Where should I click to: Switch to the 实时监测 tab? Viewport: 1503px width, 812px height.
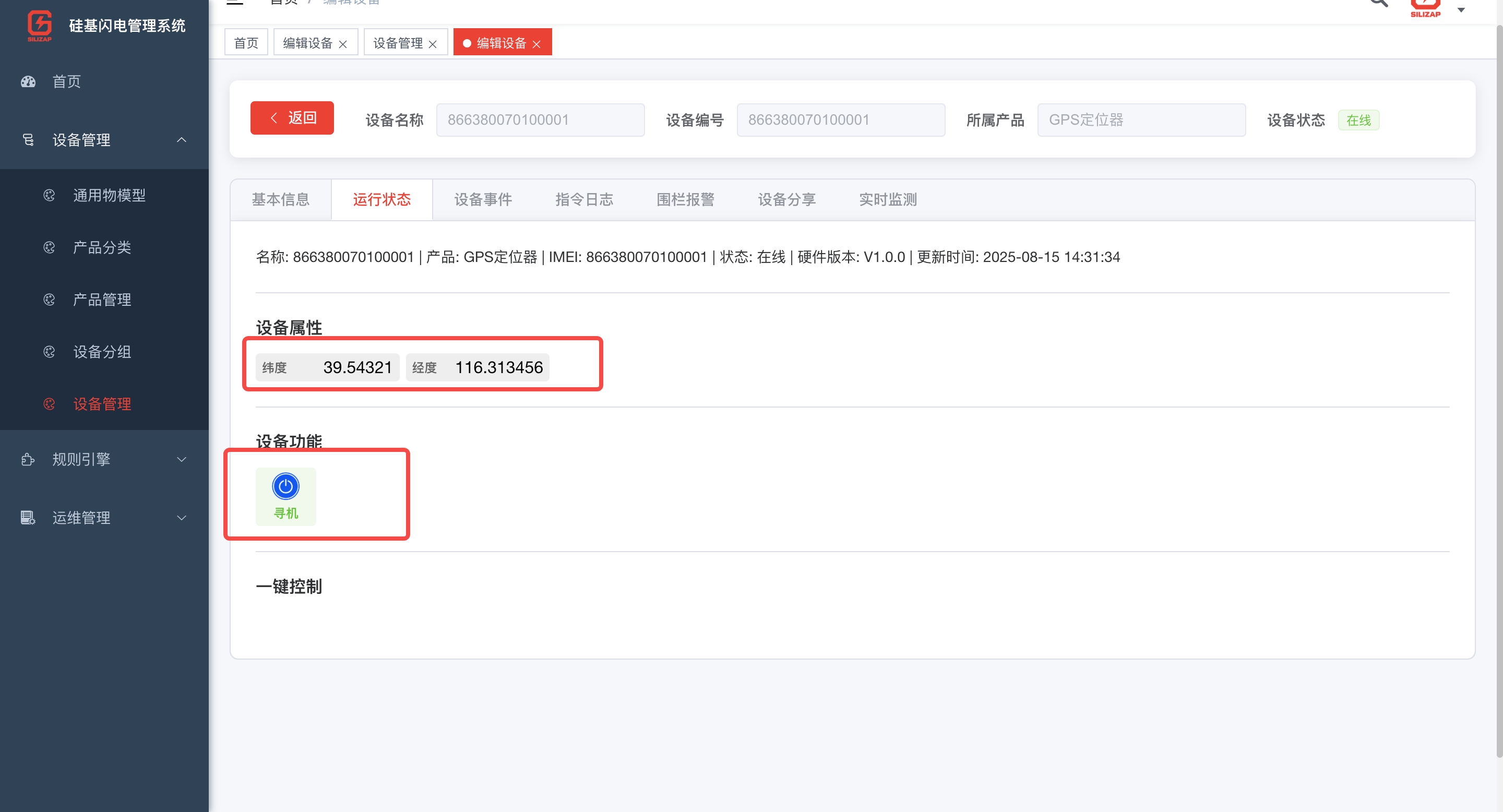click(887, 199)
